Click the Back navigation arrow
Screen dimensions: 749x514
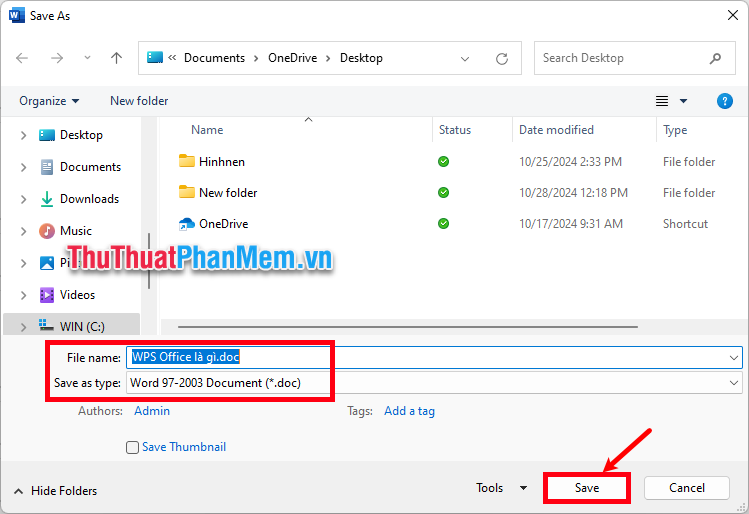22,58
